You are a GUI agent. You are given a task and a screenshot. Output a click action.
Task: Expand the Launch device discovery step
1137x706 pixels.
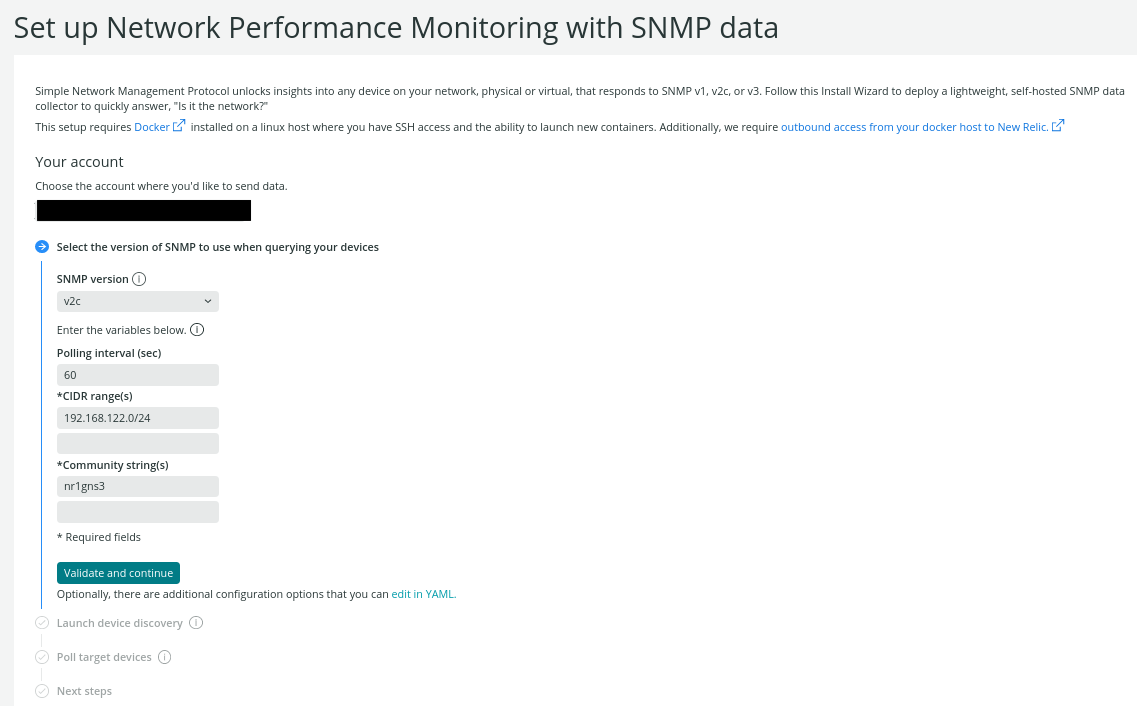pos(120,622)
